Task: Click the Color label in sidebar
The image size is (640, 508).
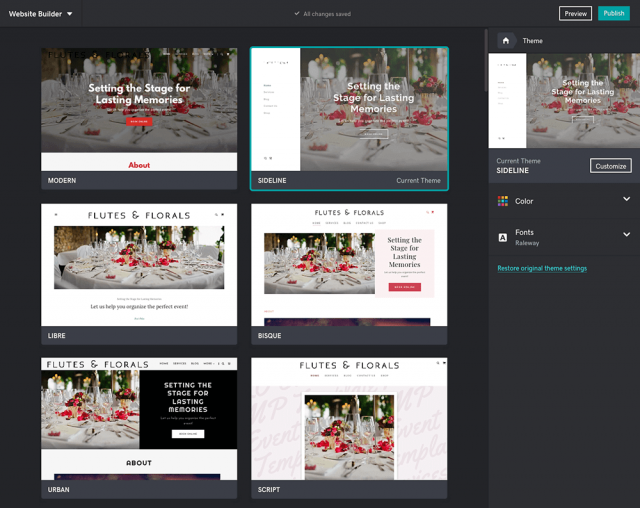Action: (x=524, y=201)
